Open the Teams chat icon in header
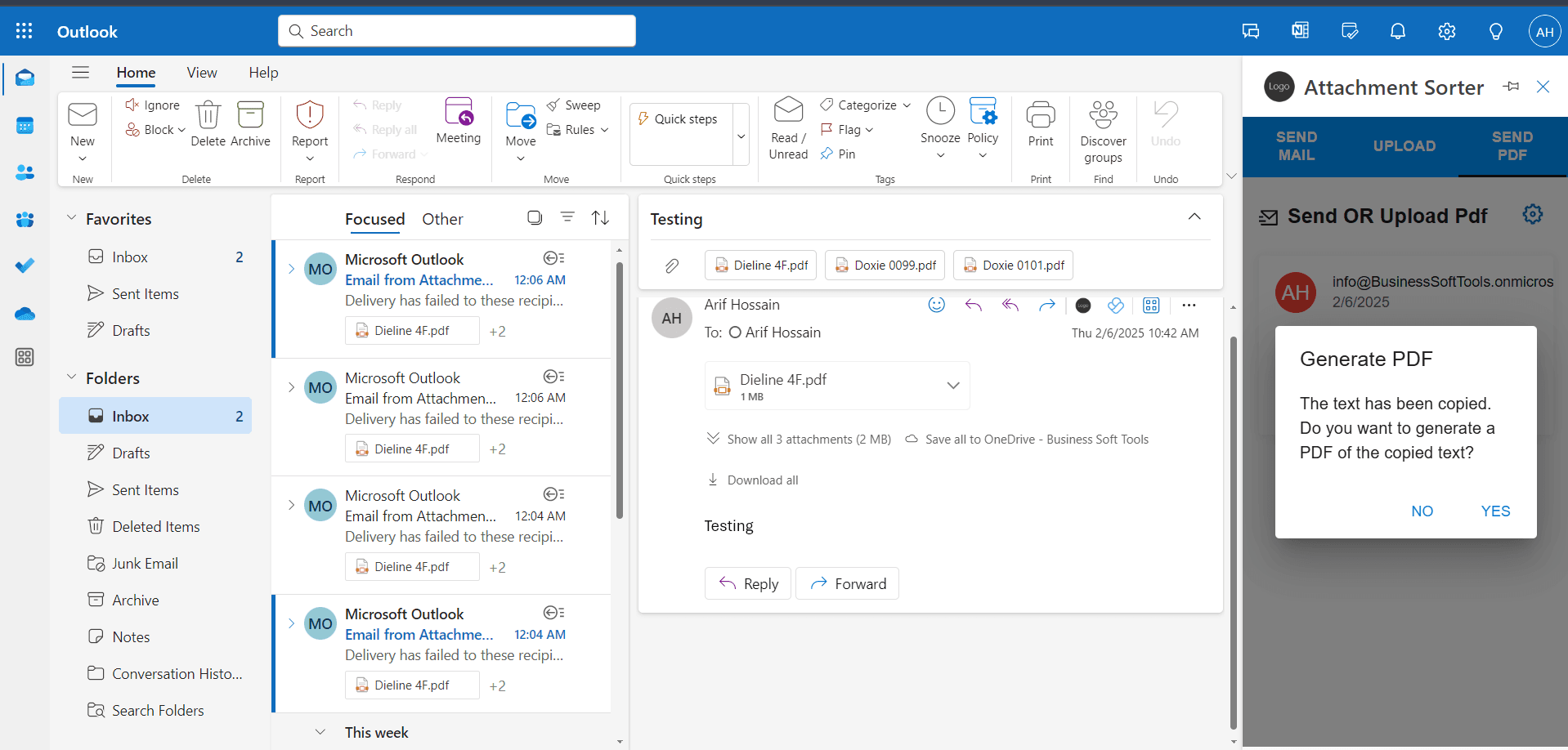1568x750 pixels. (x=1251, y=31)
